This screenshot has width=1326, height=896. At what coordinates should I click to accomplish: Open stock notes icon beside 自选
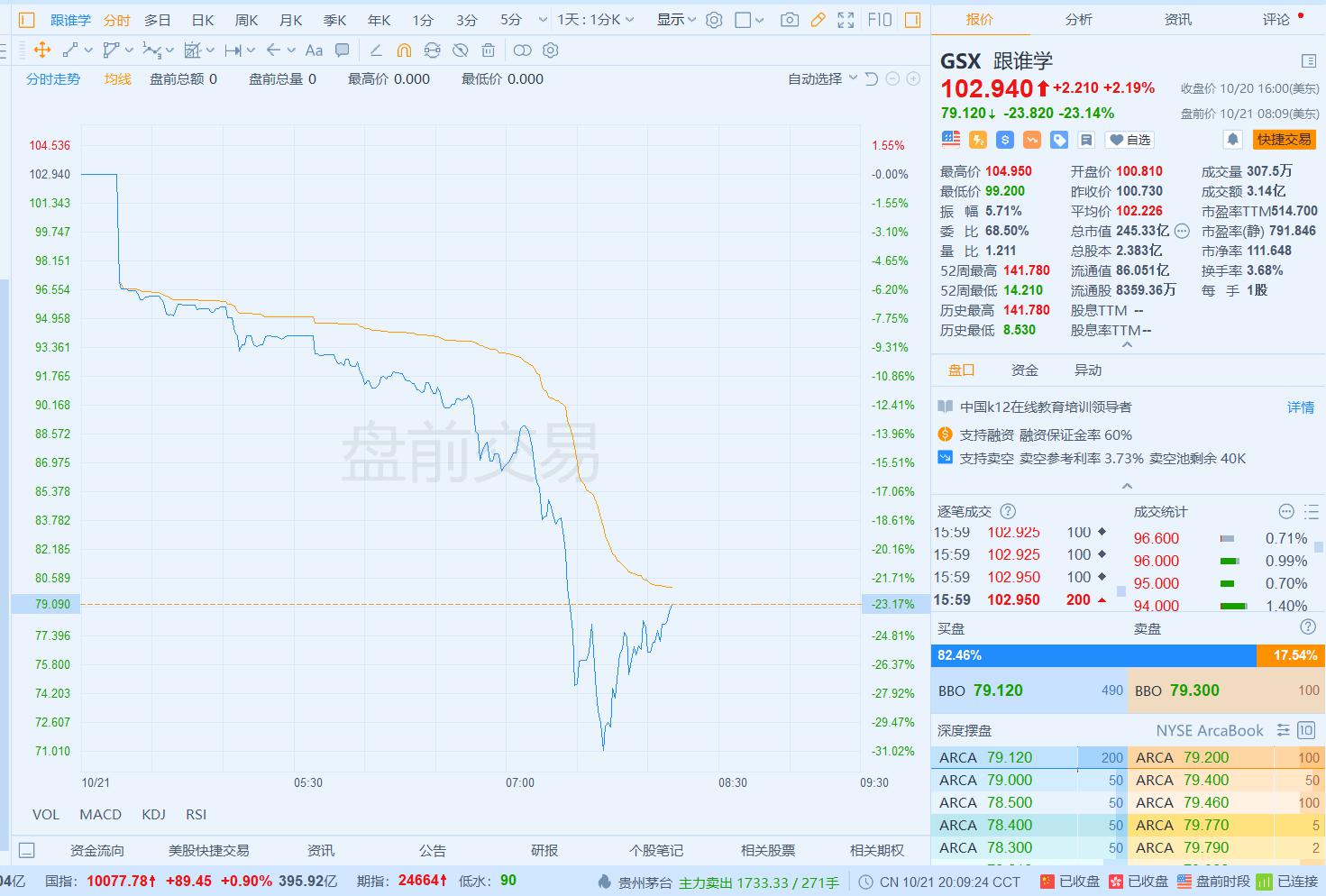1086,140
